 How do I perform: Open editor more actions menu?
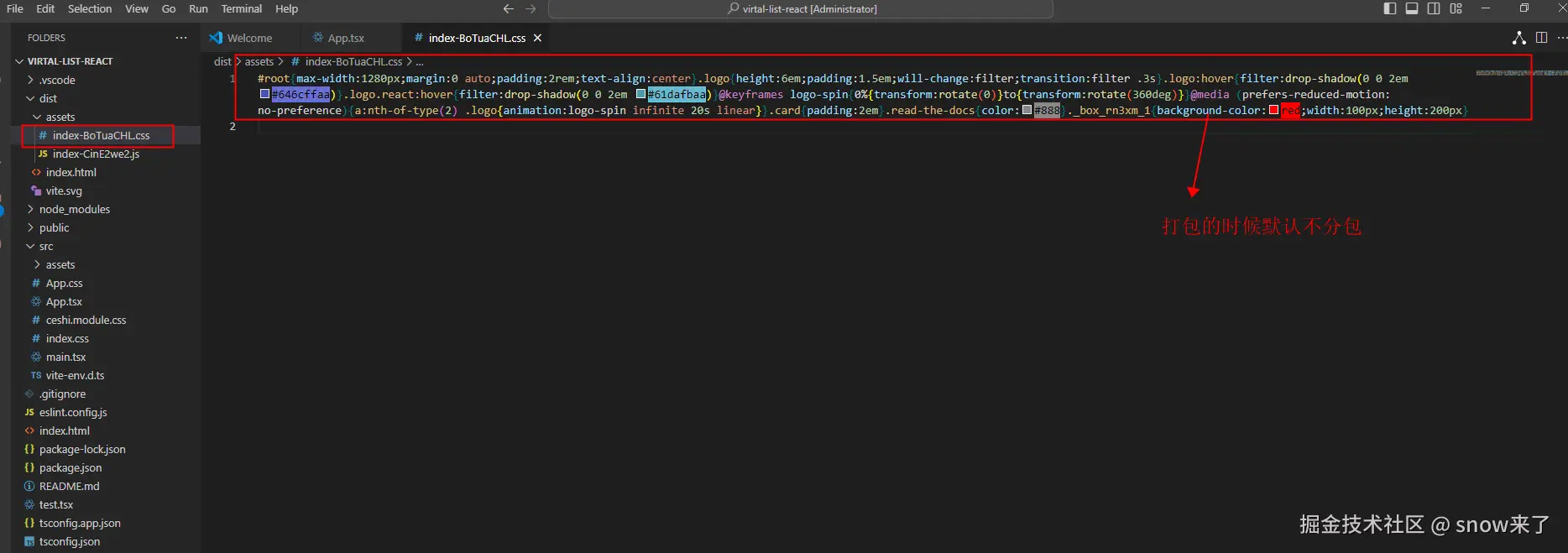(1561, 38)
